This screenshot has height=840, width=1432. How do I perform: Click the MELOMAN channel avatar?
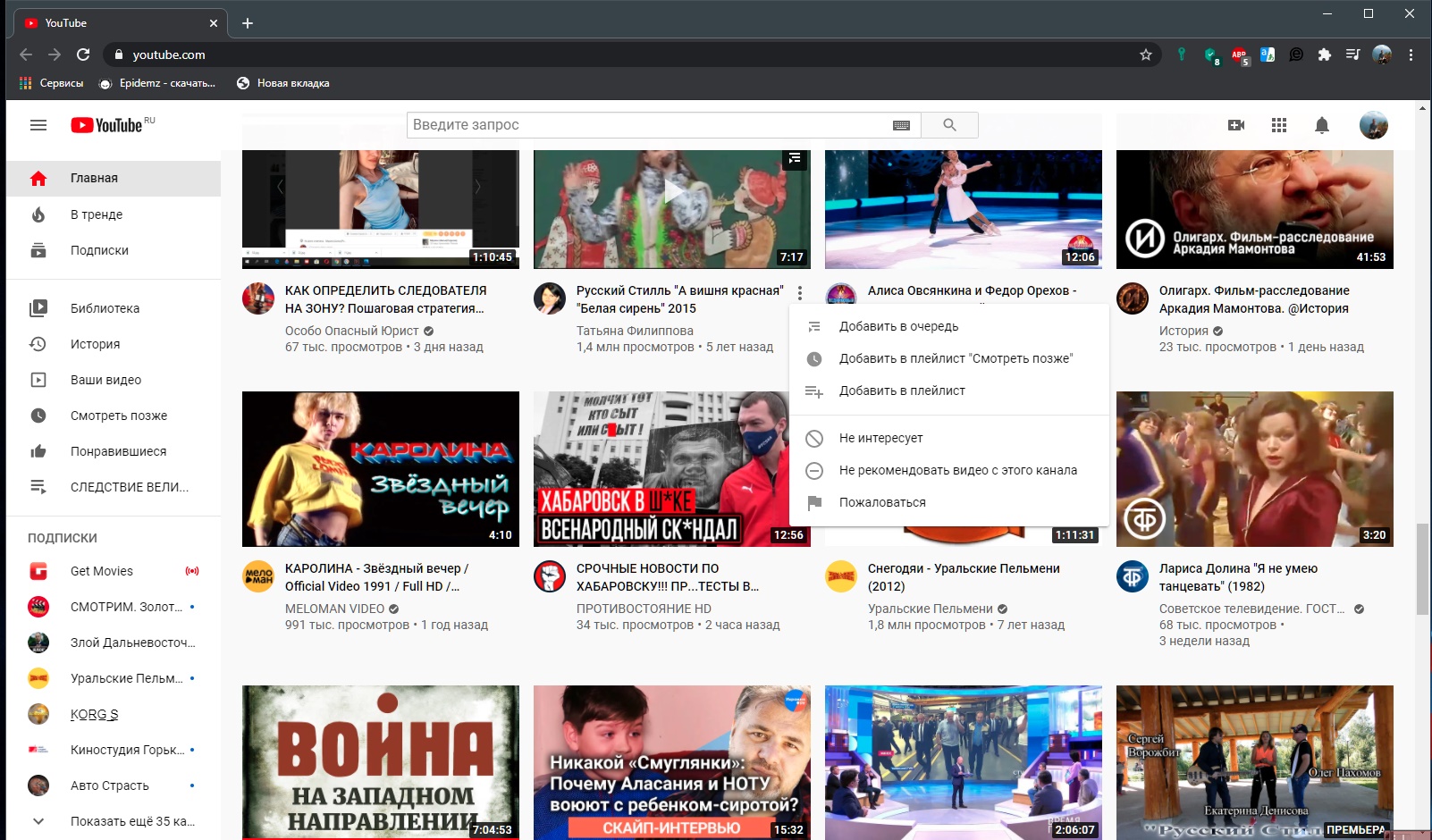pos(258,576)
